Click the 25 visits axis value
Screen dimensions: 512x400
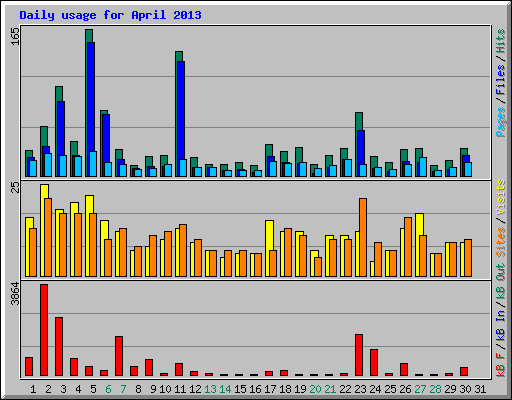coord(15,187)
